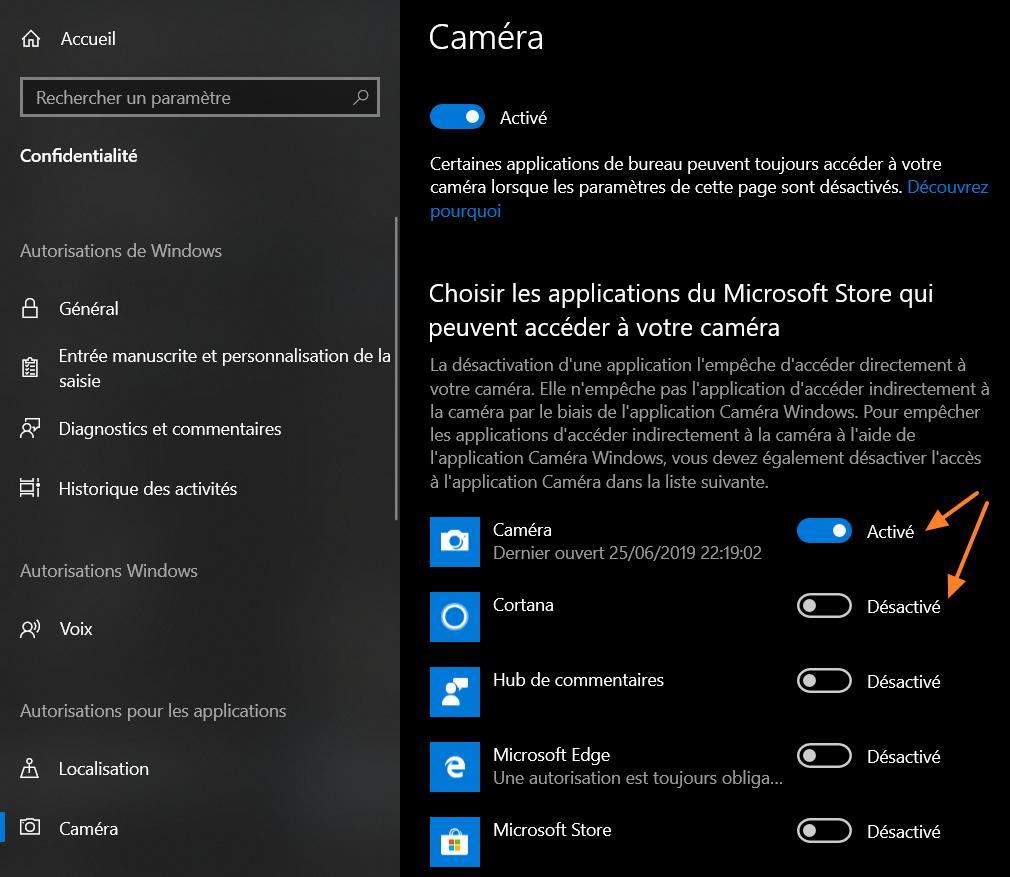1010x877 pixels.
Task: Toggle Microsoft Edge camera permission on
Action: (824, 756)
